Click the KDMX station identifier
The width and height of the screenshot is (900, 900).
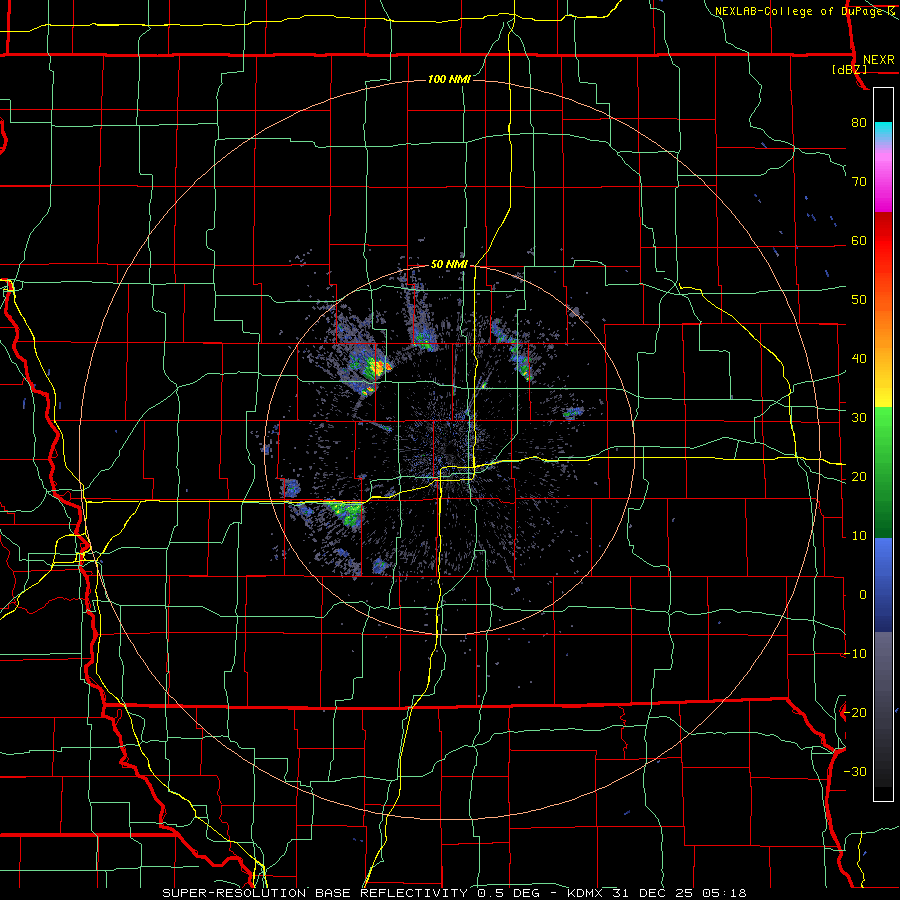(585, 893)
